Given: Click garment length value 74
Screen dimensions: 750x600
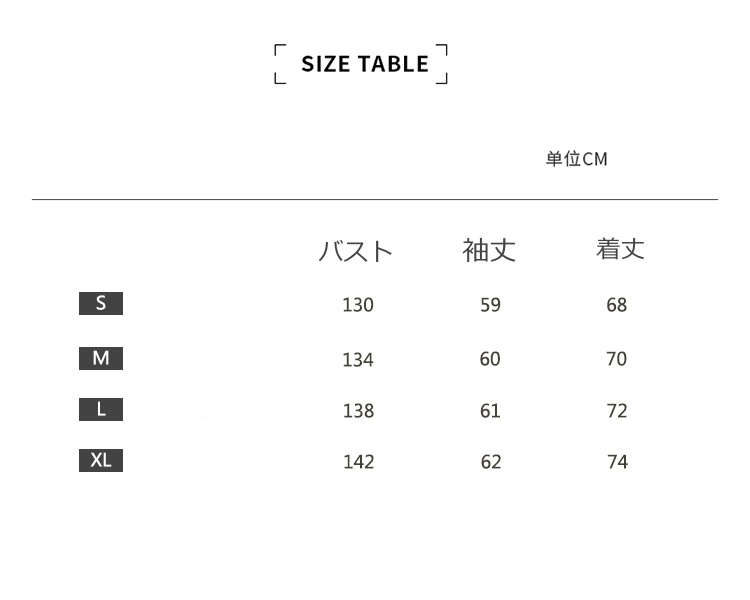Looking at the screenshot, I should [x=617, y=462].
